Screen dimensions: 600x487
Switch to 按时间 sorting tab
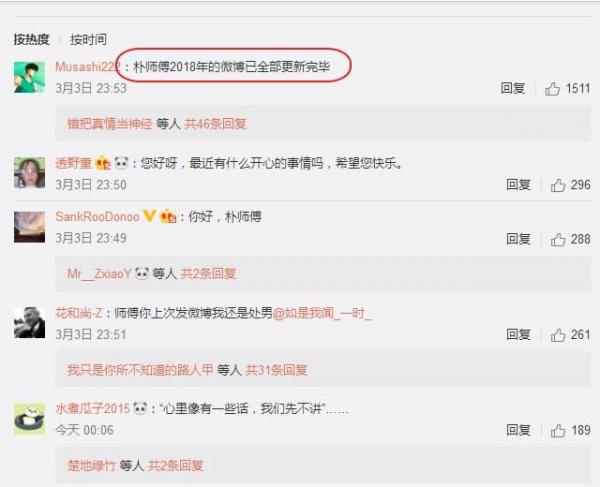click(88, 39)
